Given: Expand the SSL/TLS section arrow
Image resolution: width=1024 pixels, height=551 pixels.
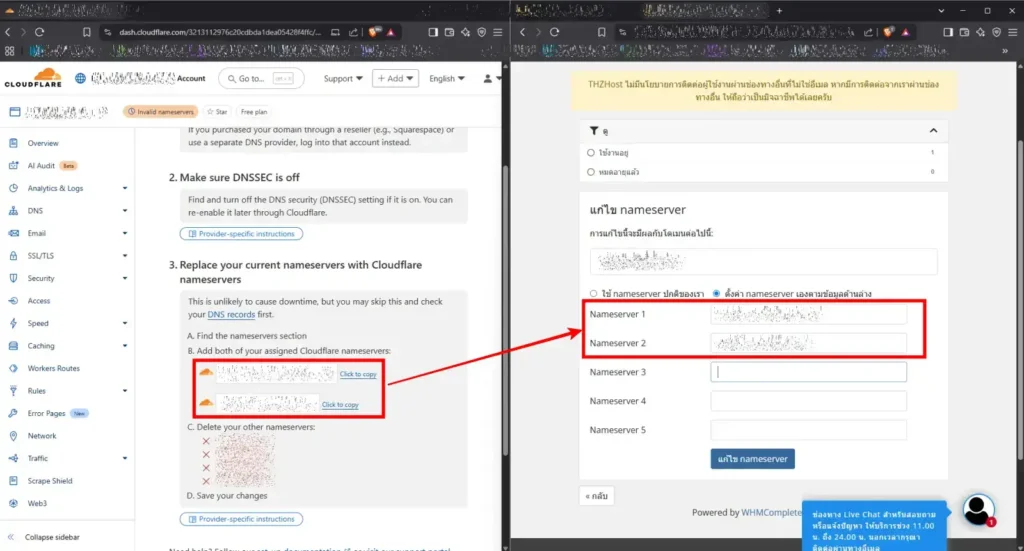Looking at the screenshot, I should (125, 256).
